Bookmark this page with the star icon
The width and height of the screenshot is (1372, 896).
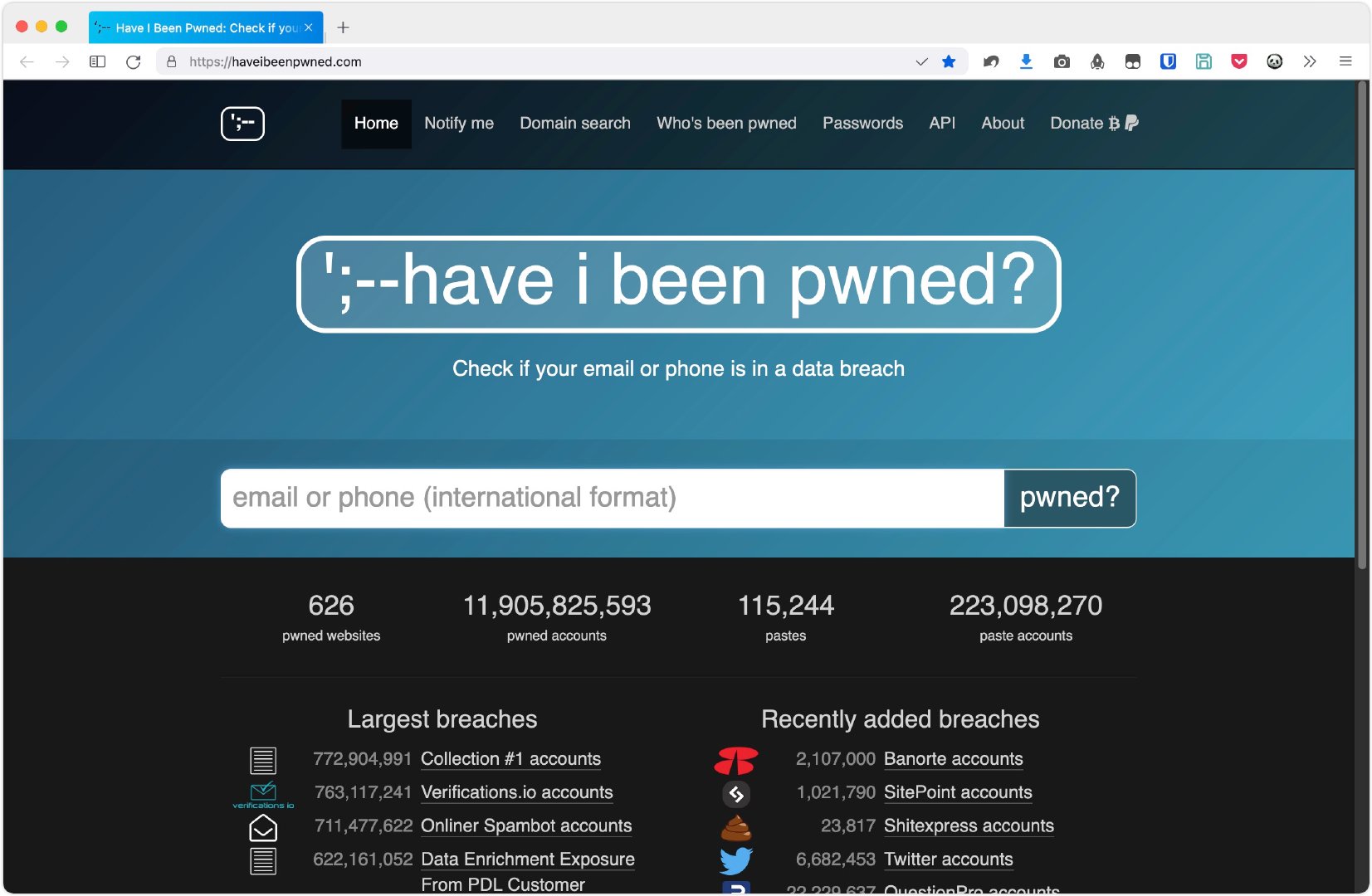pyautogui.click(x=949, y=61)
